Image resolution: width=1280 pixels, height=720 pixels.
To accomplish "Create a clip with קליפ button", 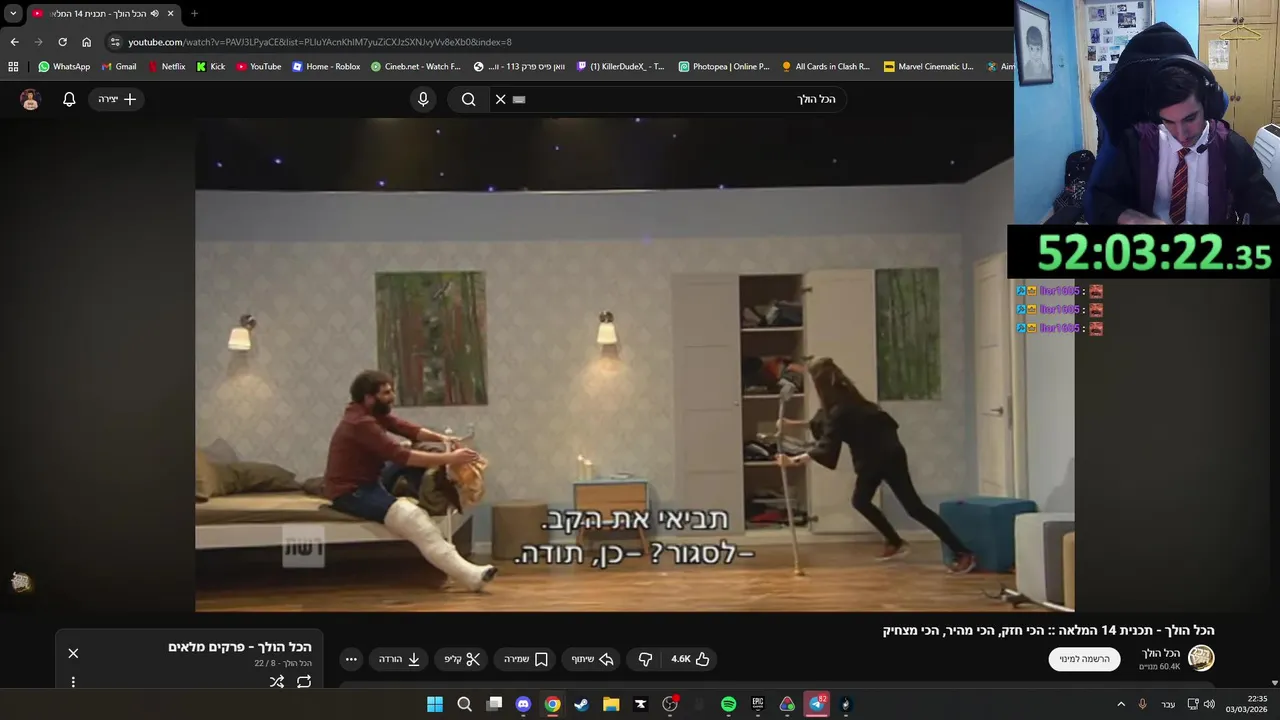I will [x=462, y=659].
